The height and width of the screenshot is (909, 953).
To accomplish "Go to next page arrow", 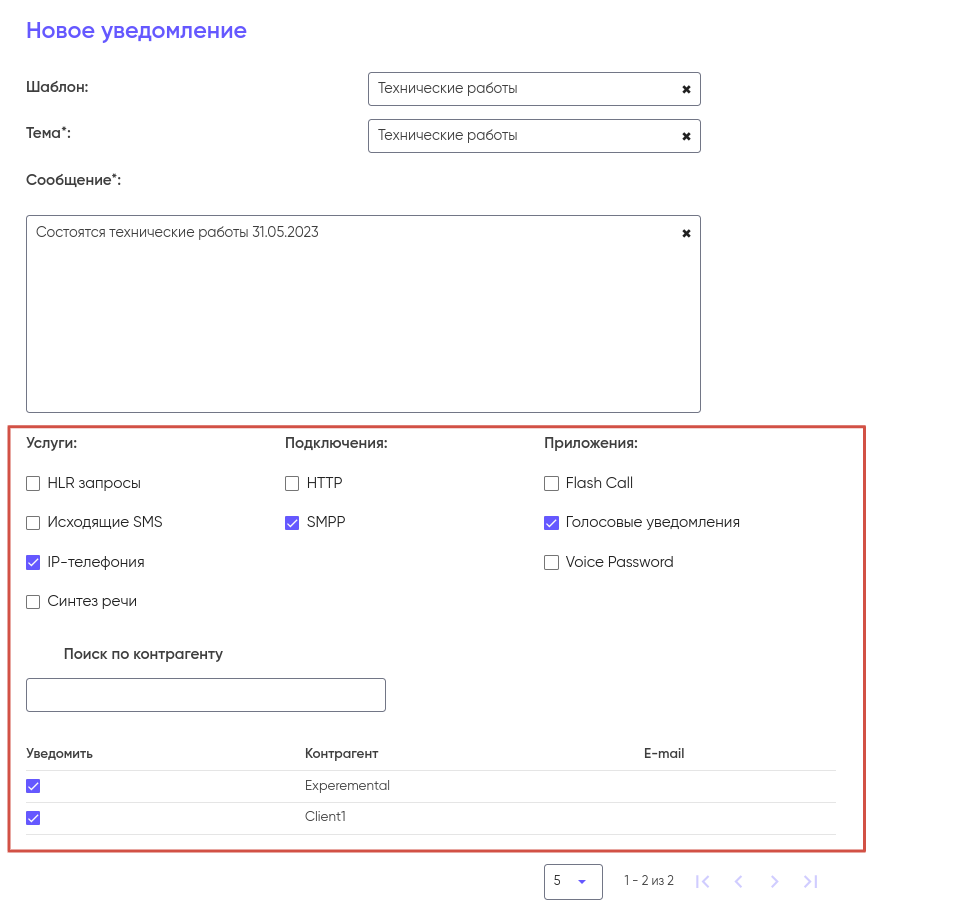I will tap(774, 881).
